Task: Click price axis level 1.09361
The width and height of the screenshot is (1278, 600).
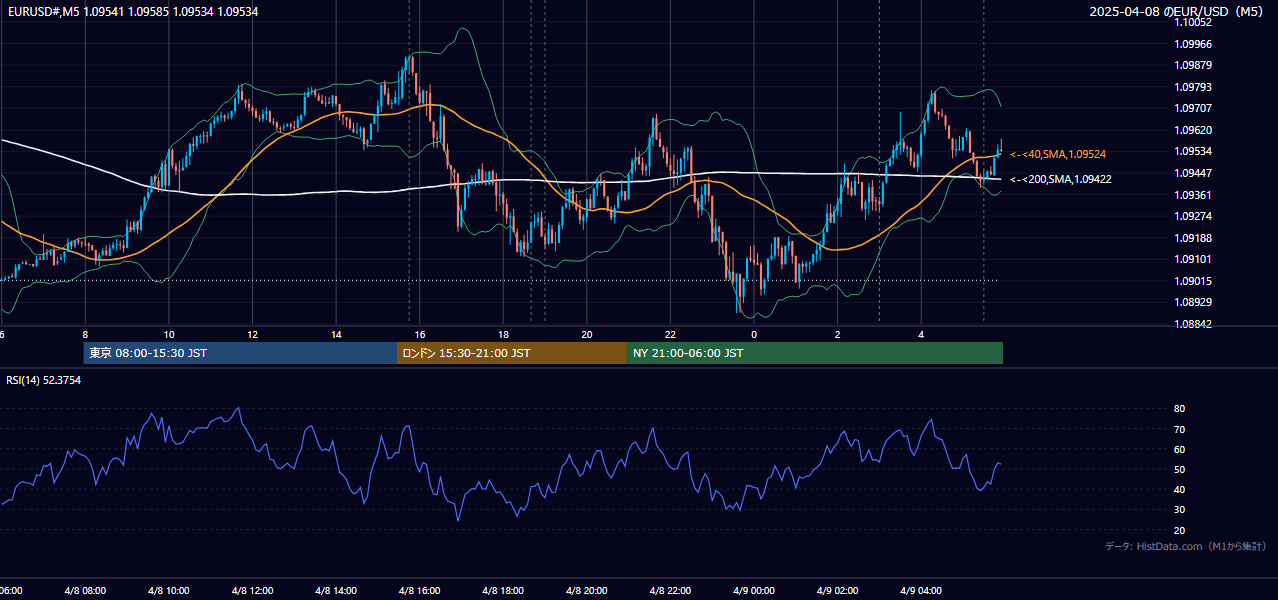Action: pyautogui.click(x=1194, y=195)
